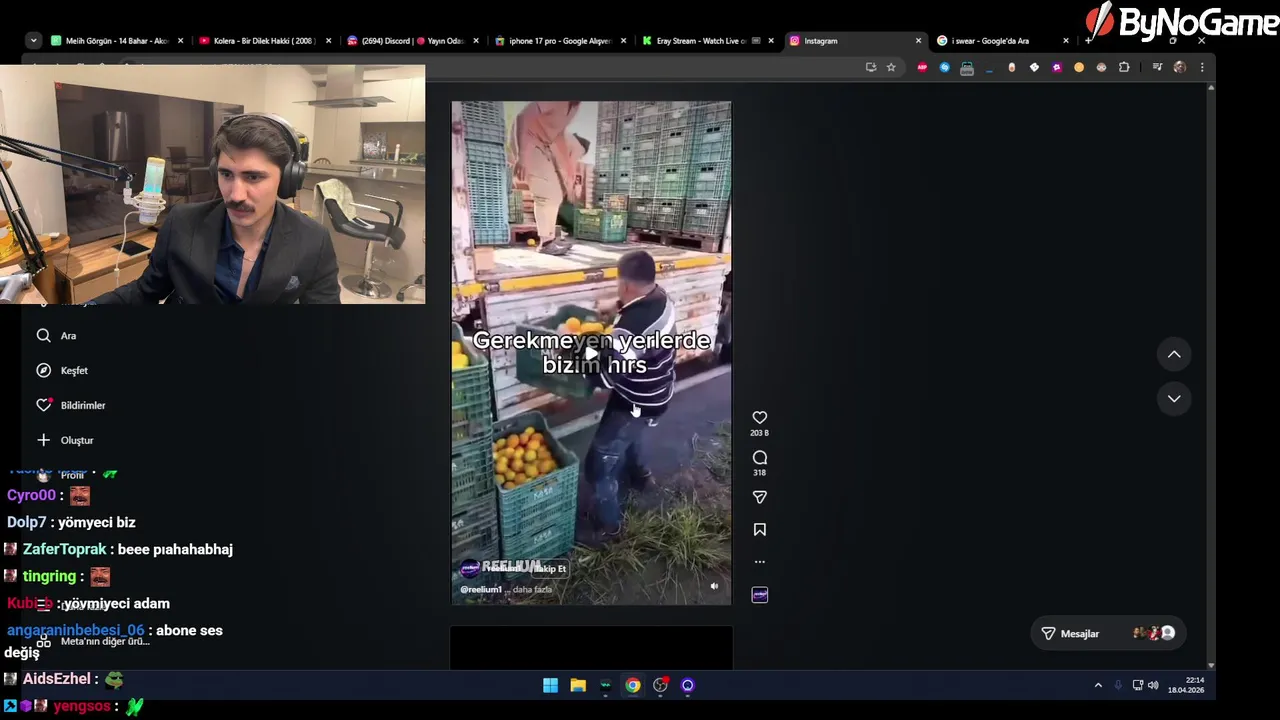1280x720 pixels.
Task: Open the Chrome profile avatar
Action: [1180, 67]
